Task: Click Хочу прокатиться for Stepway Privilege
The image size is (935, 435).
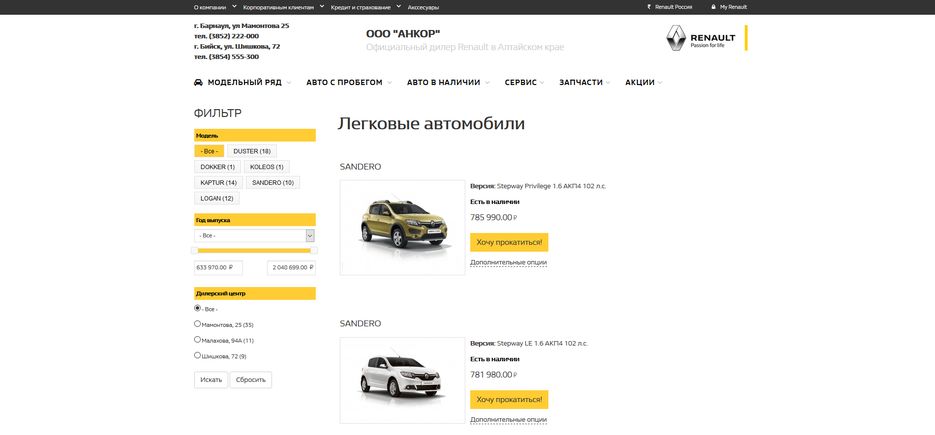Action: (x=509, y=242)
